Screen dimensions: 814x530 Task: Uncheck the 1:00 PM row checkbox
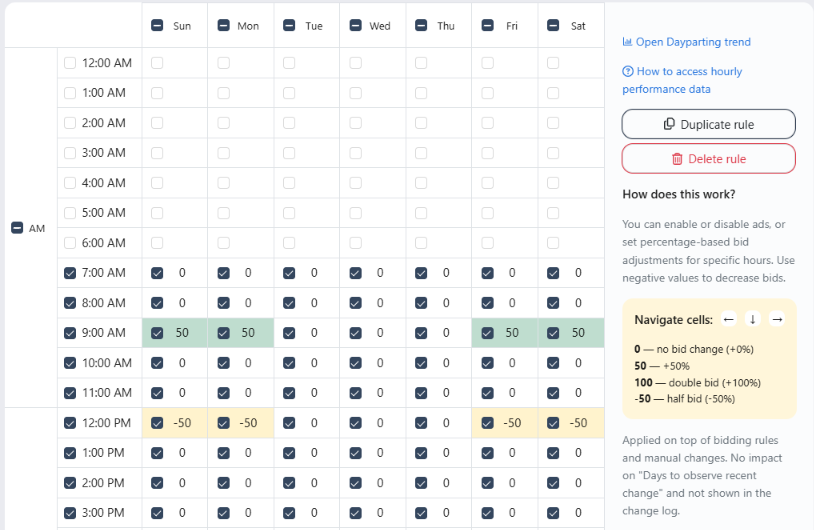tap(70, 453)
